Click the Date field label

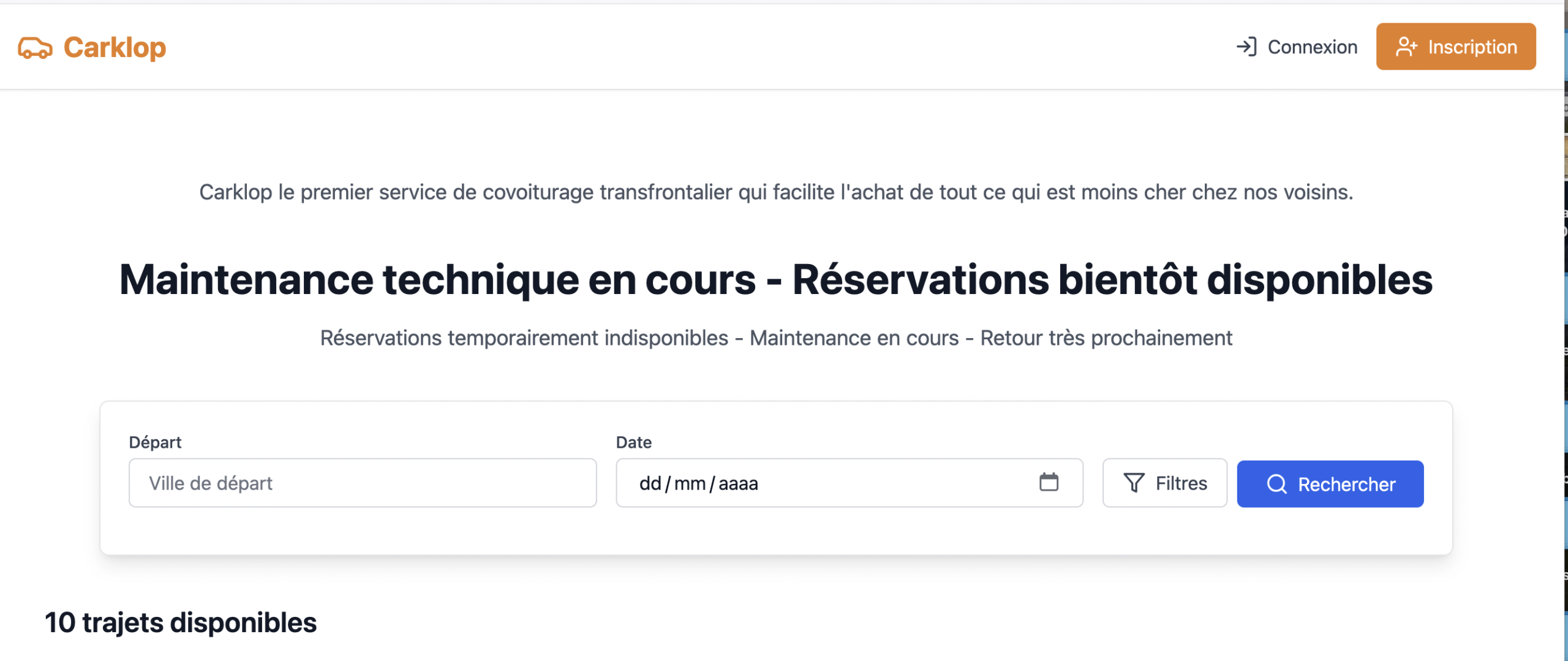[634, 442]
